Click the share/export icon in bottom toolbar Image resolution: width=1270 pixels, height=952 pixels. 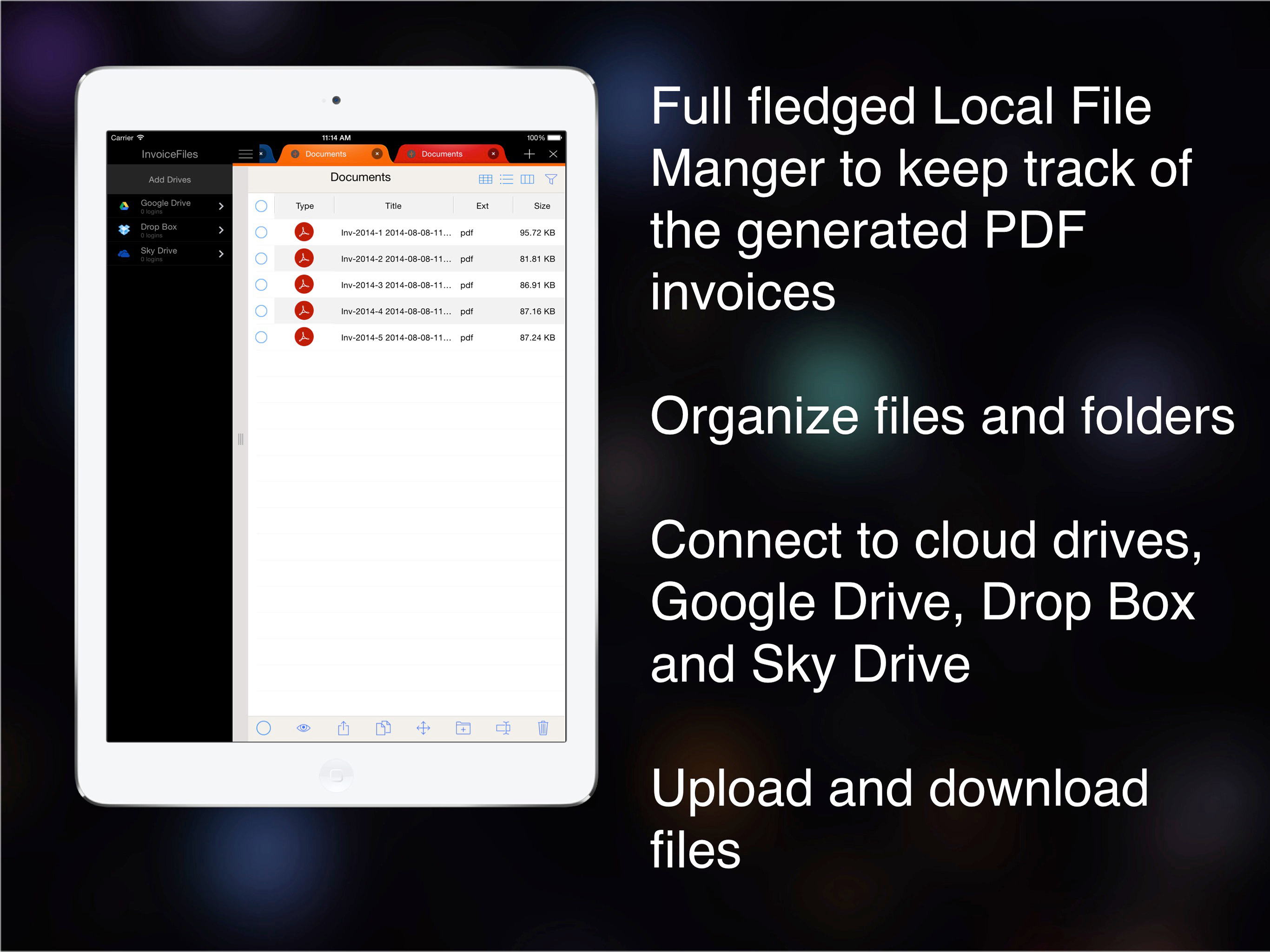pos(344,728)
